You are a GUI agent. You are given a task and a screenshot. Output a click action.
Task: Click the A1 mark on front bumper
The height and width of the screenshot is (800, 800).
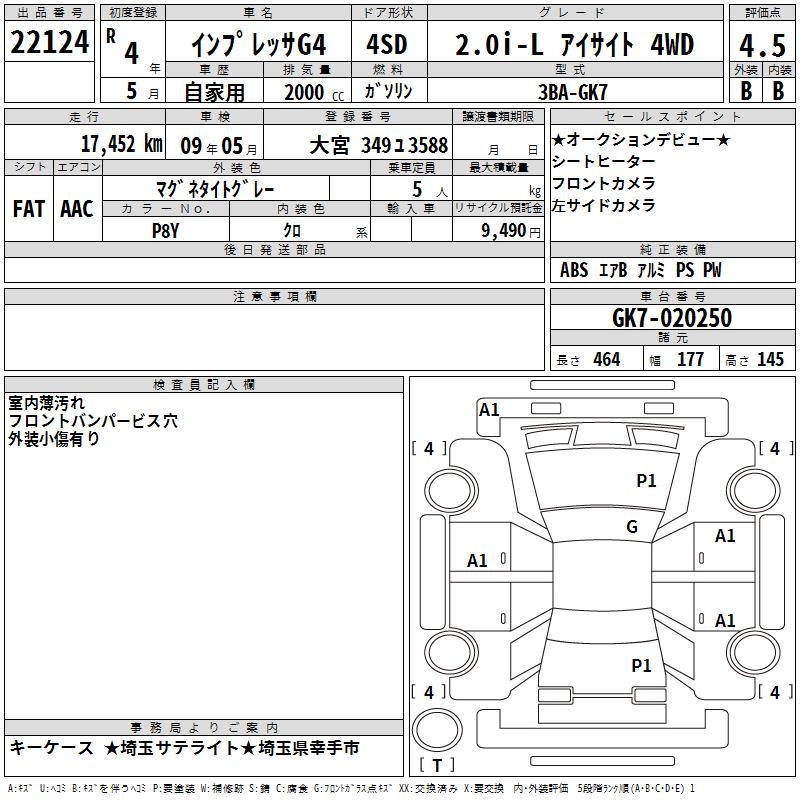click(489, 410)
